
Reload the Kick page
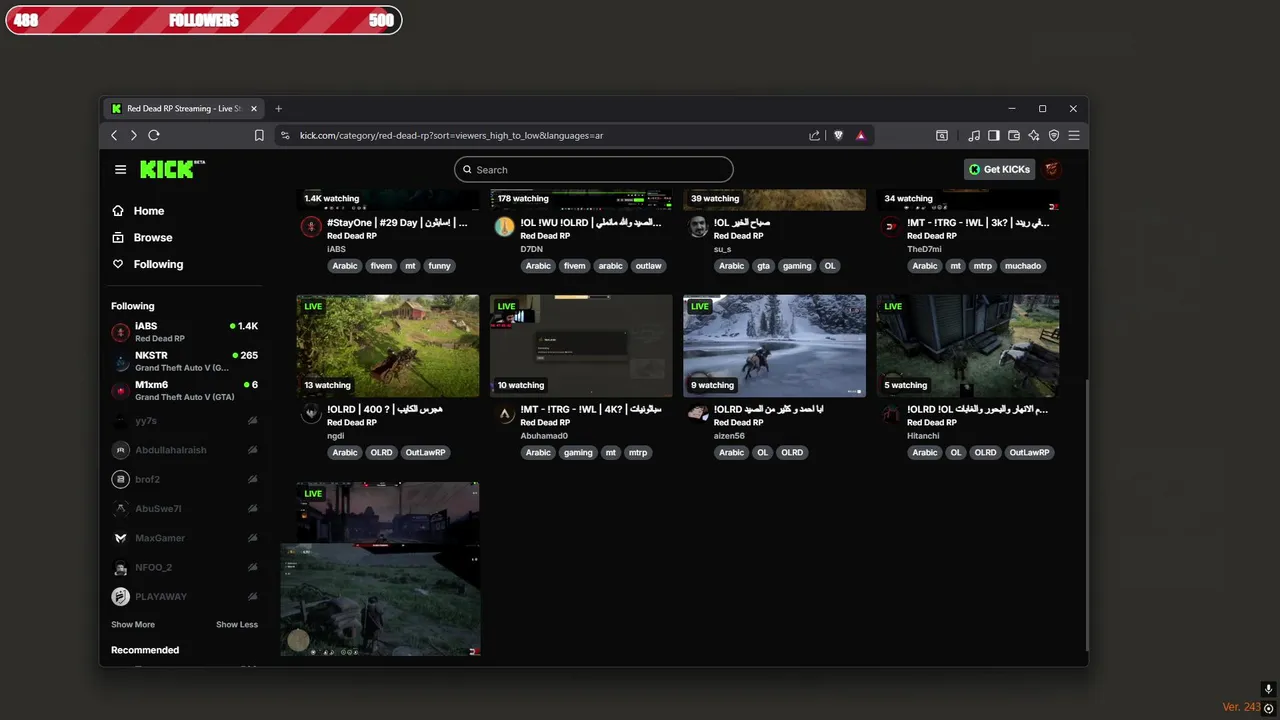coord(154,135)
